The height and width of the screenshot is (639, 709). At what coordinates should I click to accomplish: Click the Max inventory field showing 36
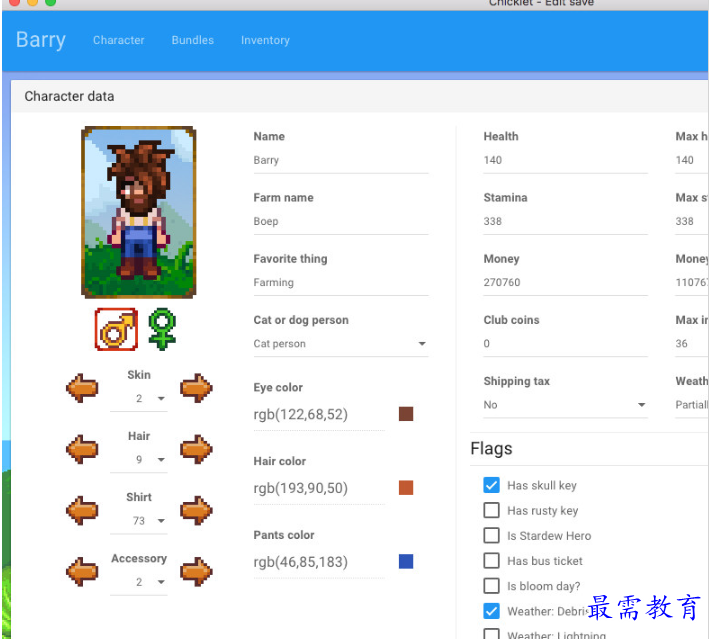click(x=691, y=344)
